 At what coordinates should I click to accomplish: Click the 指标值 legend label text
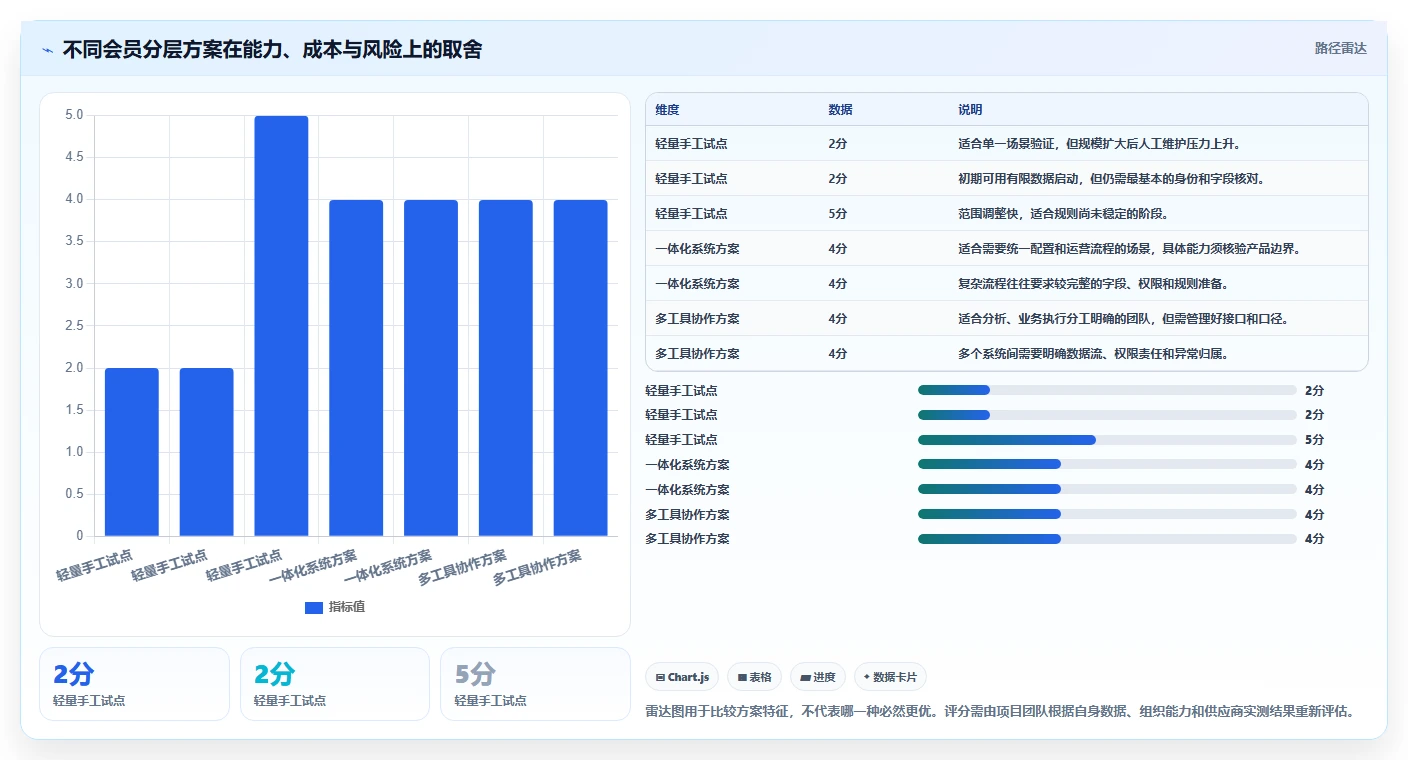pyautogui.click(x=347, y=607)
